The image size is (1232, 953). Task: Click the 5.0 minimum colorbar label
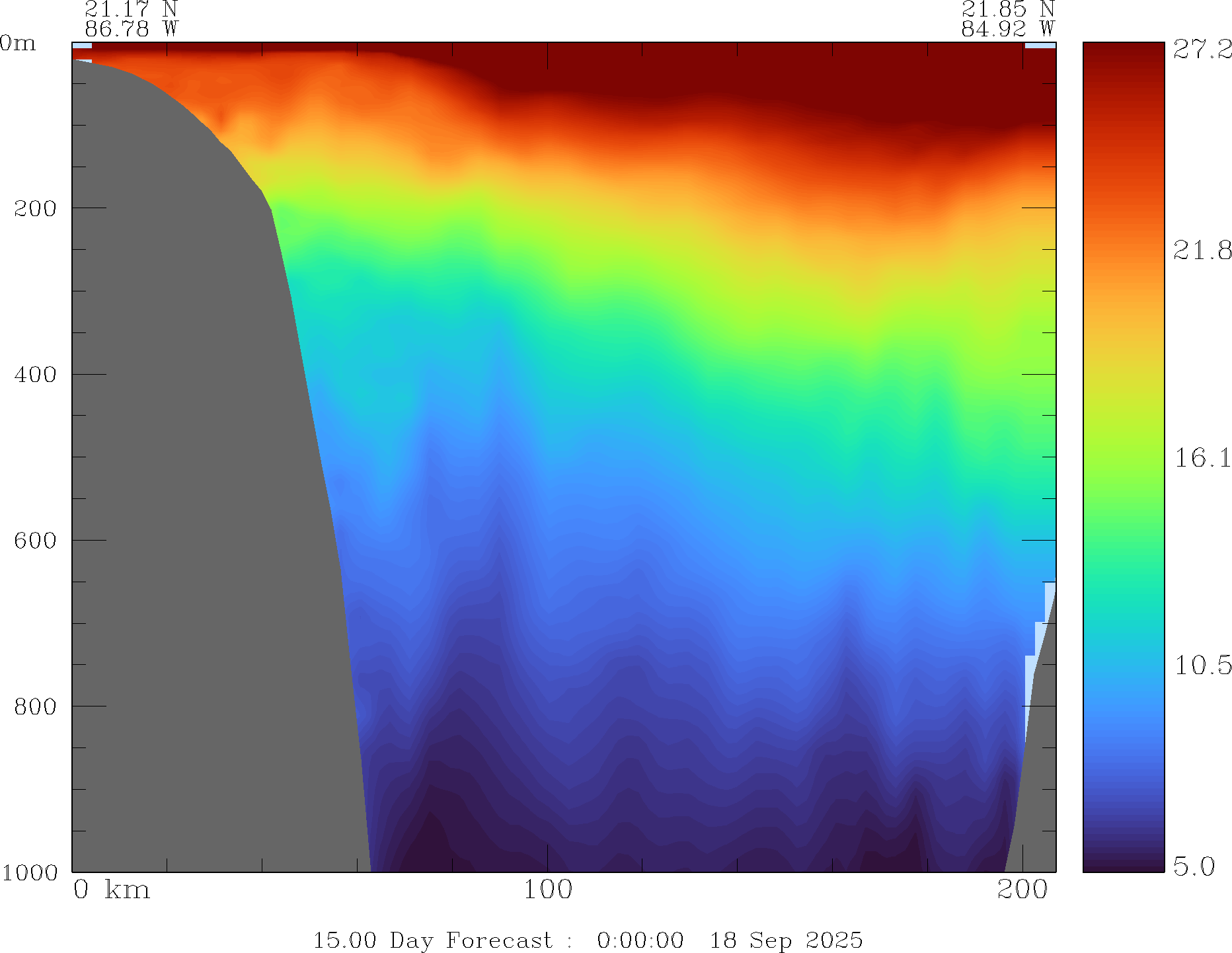tap(1194, 866)
